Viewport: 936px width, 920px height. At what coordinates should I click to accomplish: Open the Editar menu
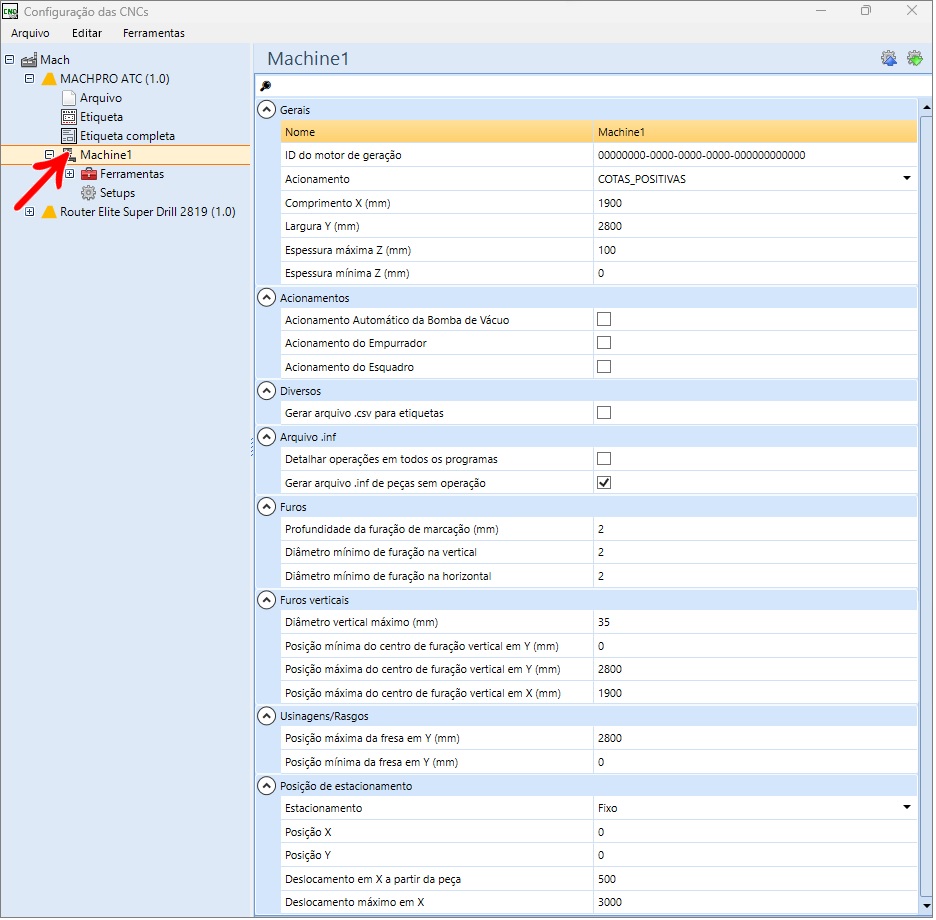pos(87,33)
